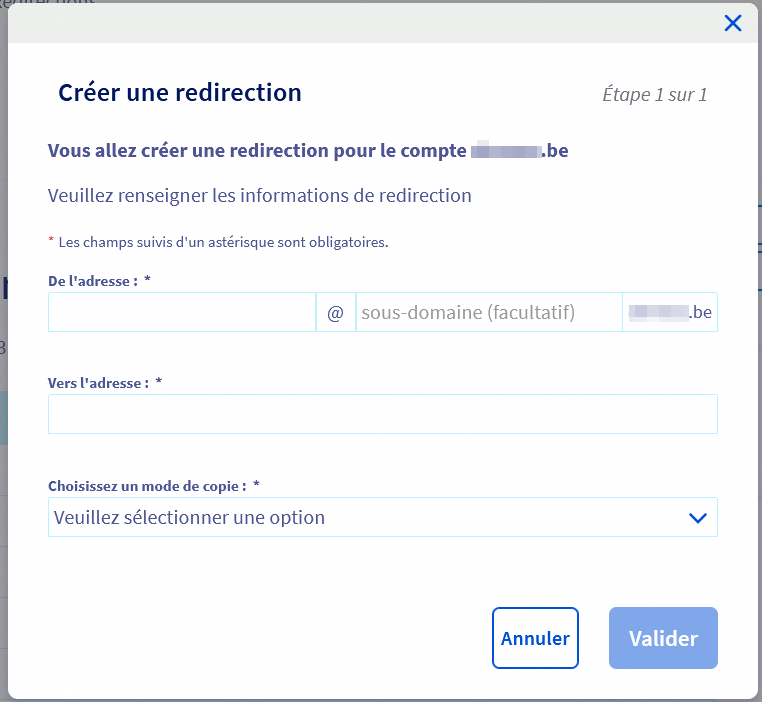Click the bold 'Vous allez créer une redirection' line

(256, 151)
